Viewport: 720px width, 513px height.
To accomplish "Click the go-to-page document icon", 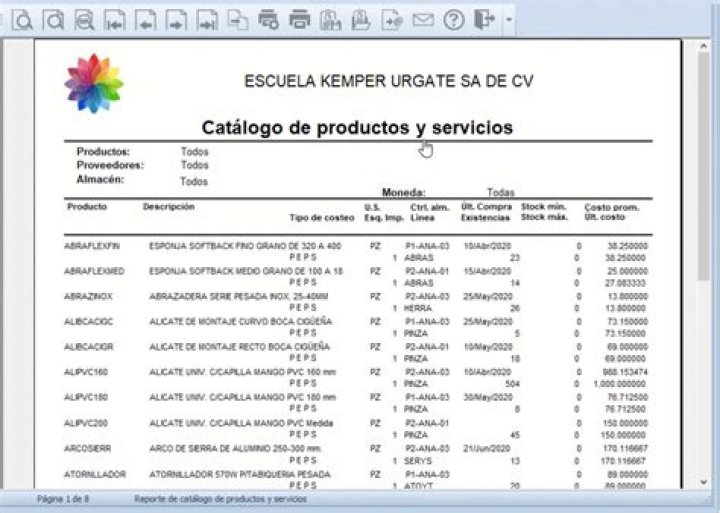I will 237,19.
